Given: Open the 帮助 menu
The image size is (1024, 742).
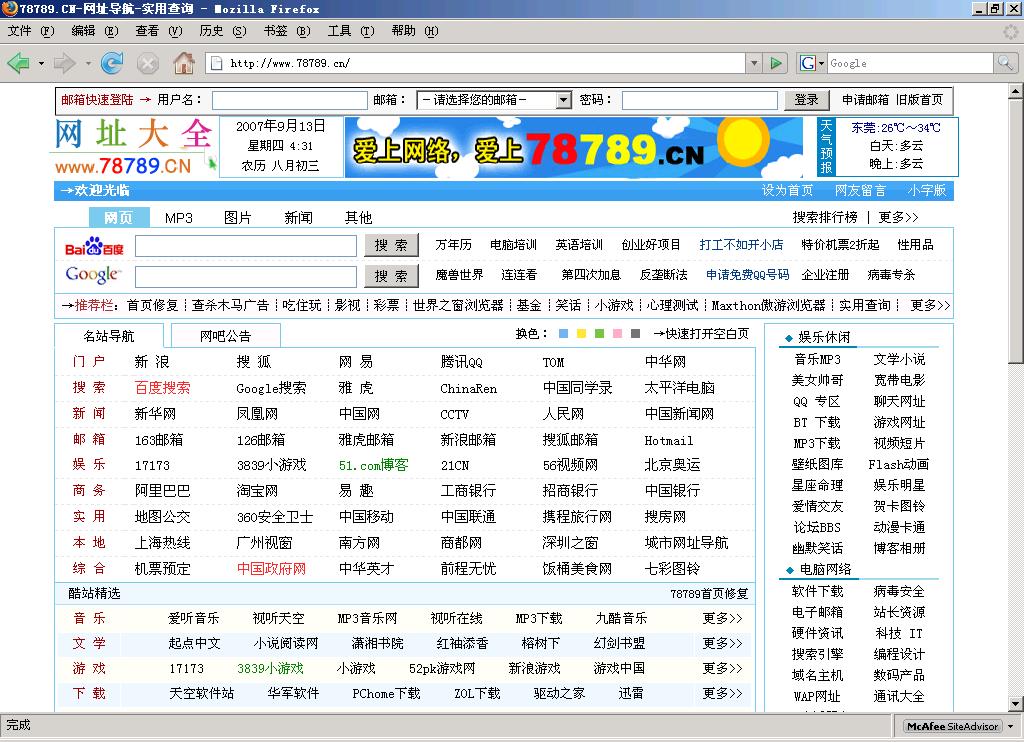Looking at the screenshot, I should click(415, 31).
